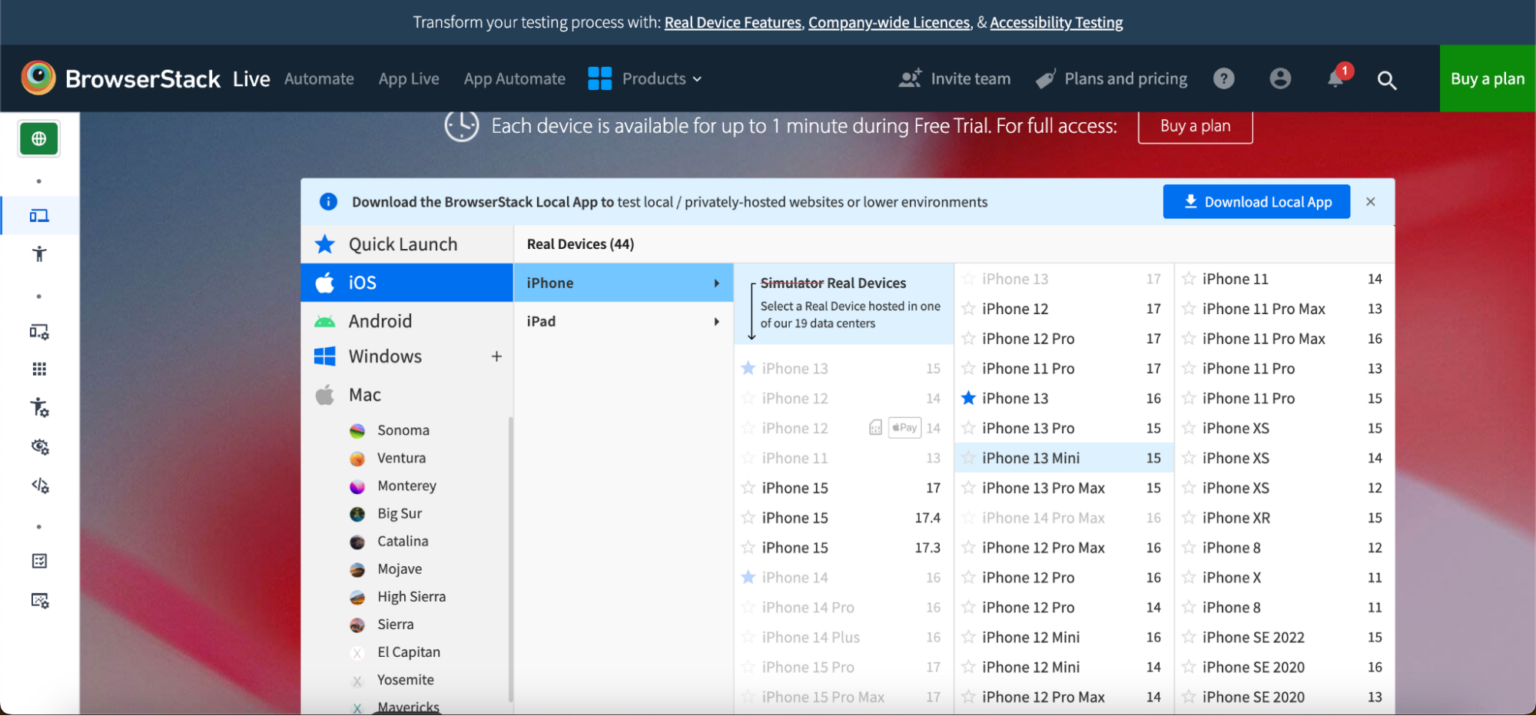Open the search icon in the navbar
The width and height of the screenshot is (1536, 716).
coord(1387,79)
